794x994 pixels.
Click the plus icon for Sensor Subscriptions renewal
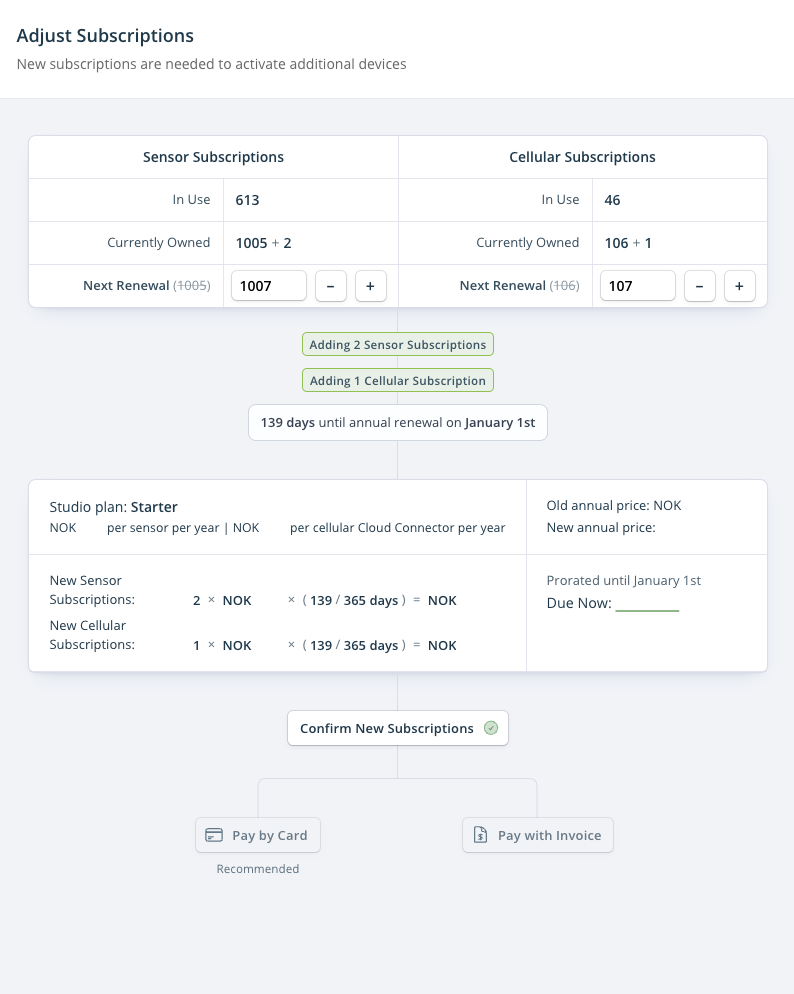(370, 286)
